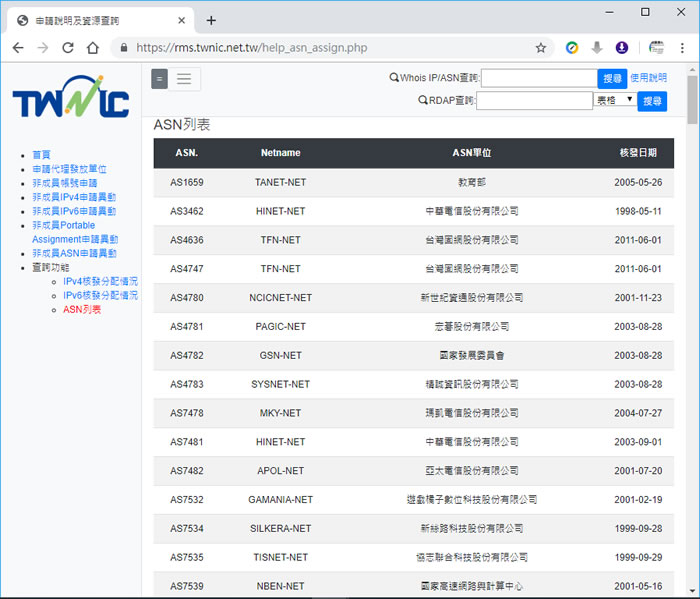Screen dimensions: 700x599
Task: Click the AS3462 cell
Action: [x=187, y=211]
